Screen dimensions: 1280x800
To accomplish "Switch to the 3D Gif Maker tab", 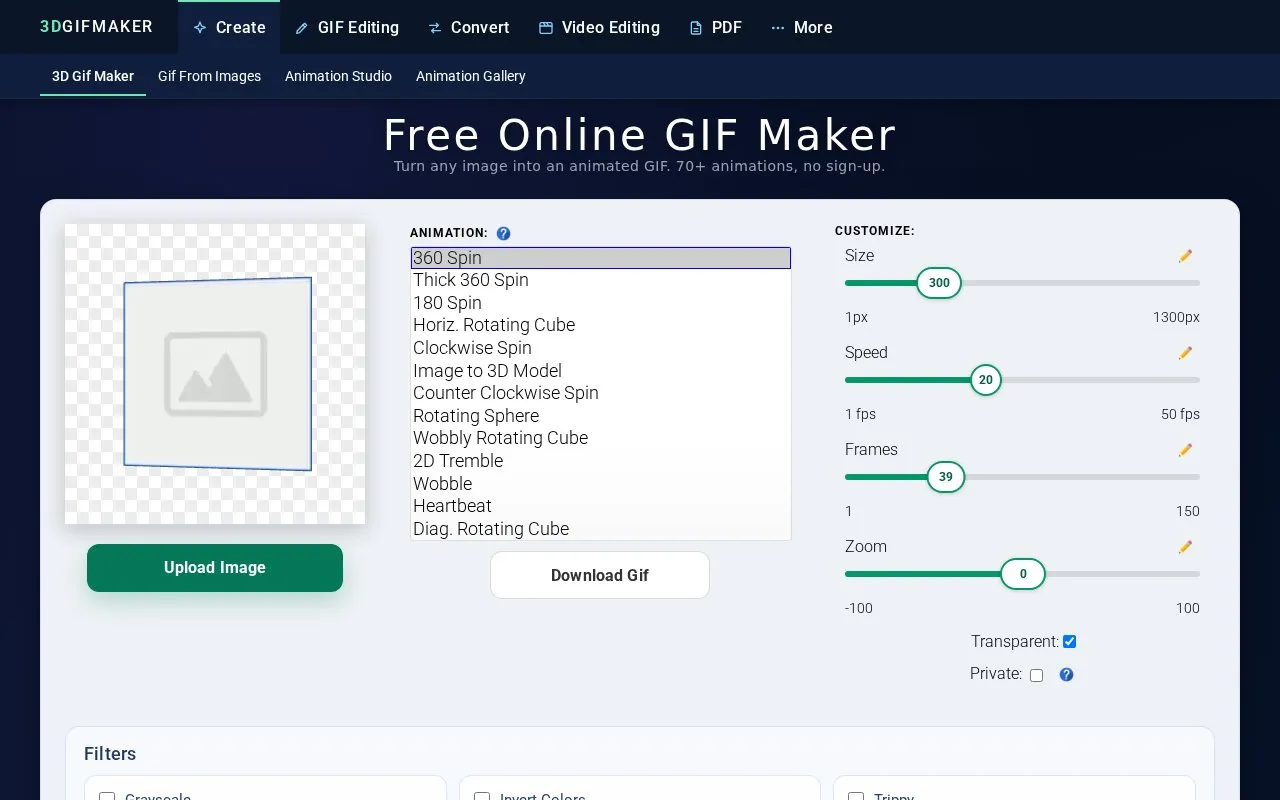I will (x=93, y=76).
